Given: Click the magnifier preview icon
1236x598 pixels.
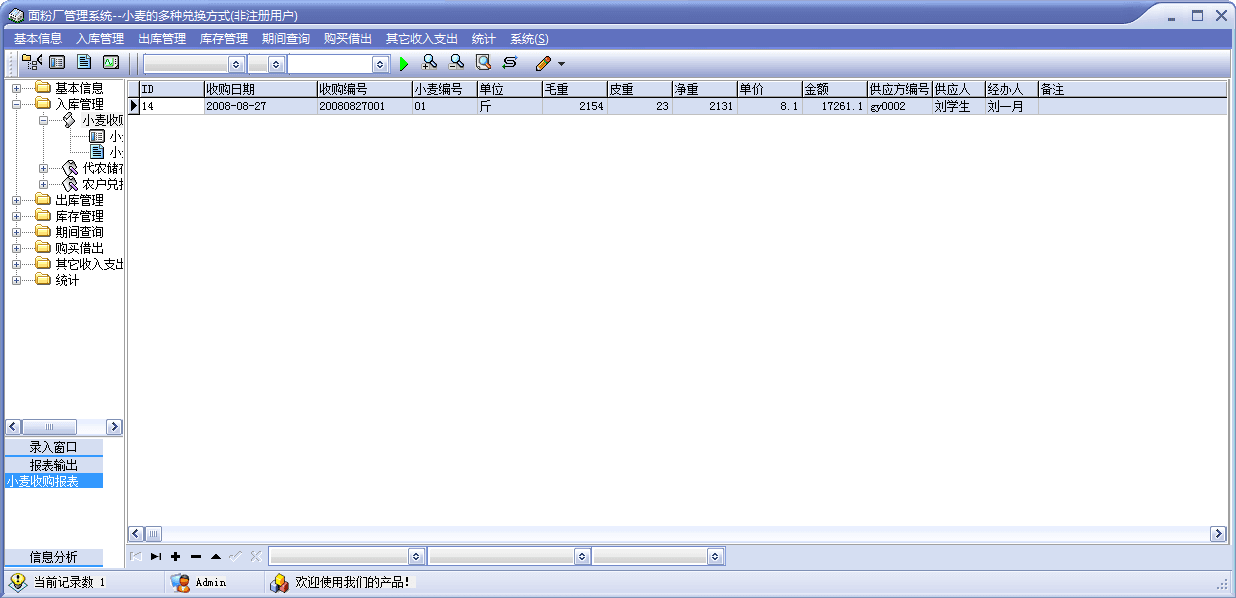Looking at the screenshot, I should pyautogui.click(x=483, y=63).
